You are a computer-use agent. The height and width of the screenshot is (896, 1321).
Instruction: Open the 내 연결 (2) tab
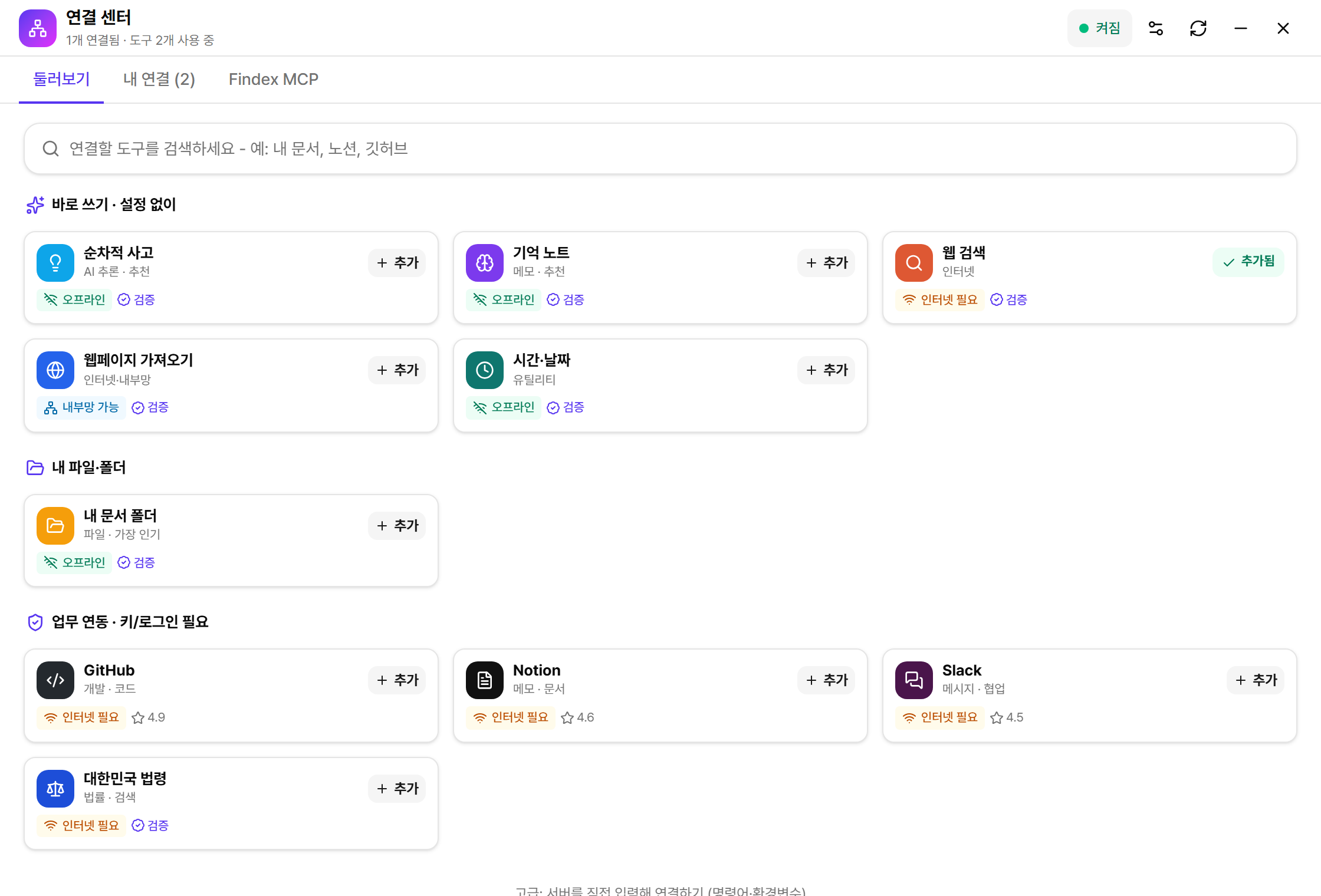pos(159,79)
